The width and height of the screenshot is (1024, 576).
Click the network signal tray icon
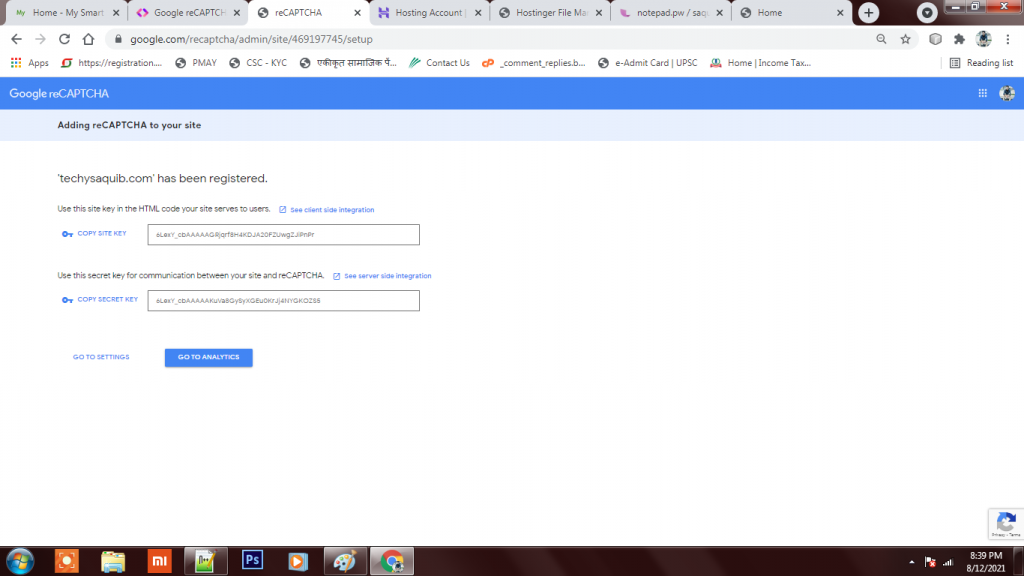pyautogui.click(x=948, y=562)
